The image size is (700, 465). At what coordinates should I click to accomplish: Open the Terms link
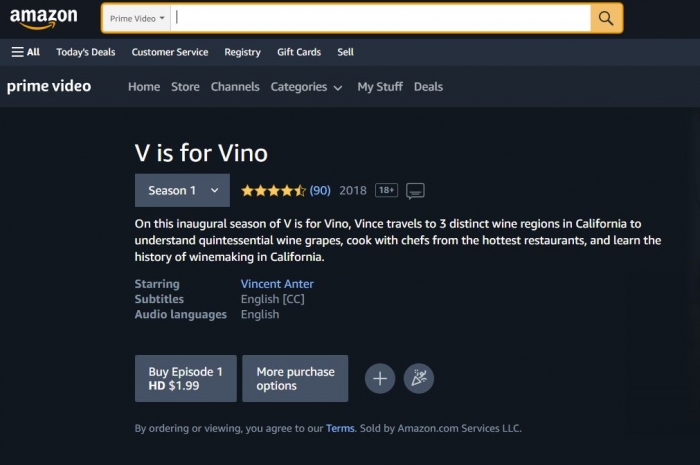pos(340,428)
